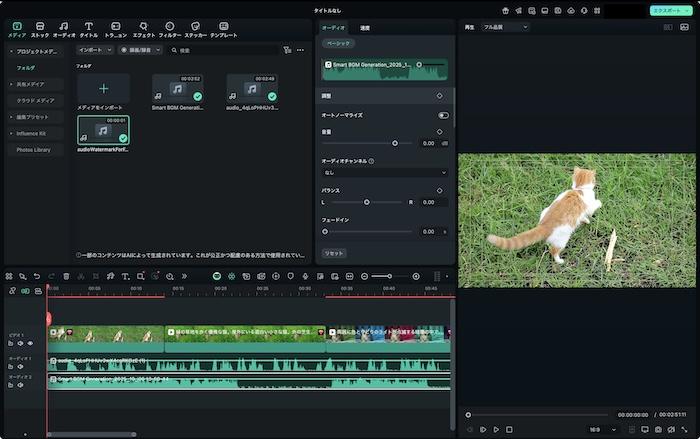Switch to the 速度 tab
Viewport: 700px width, 439px height.
click(365, 27)
